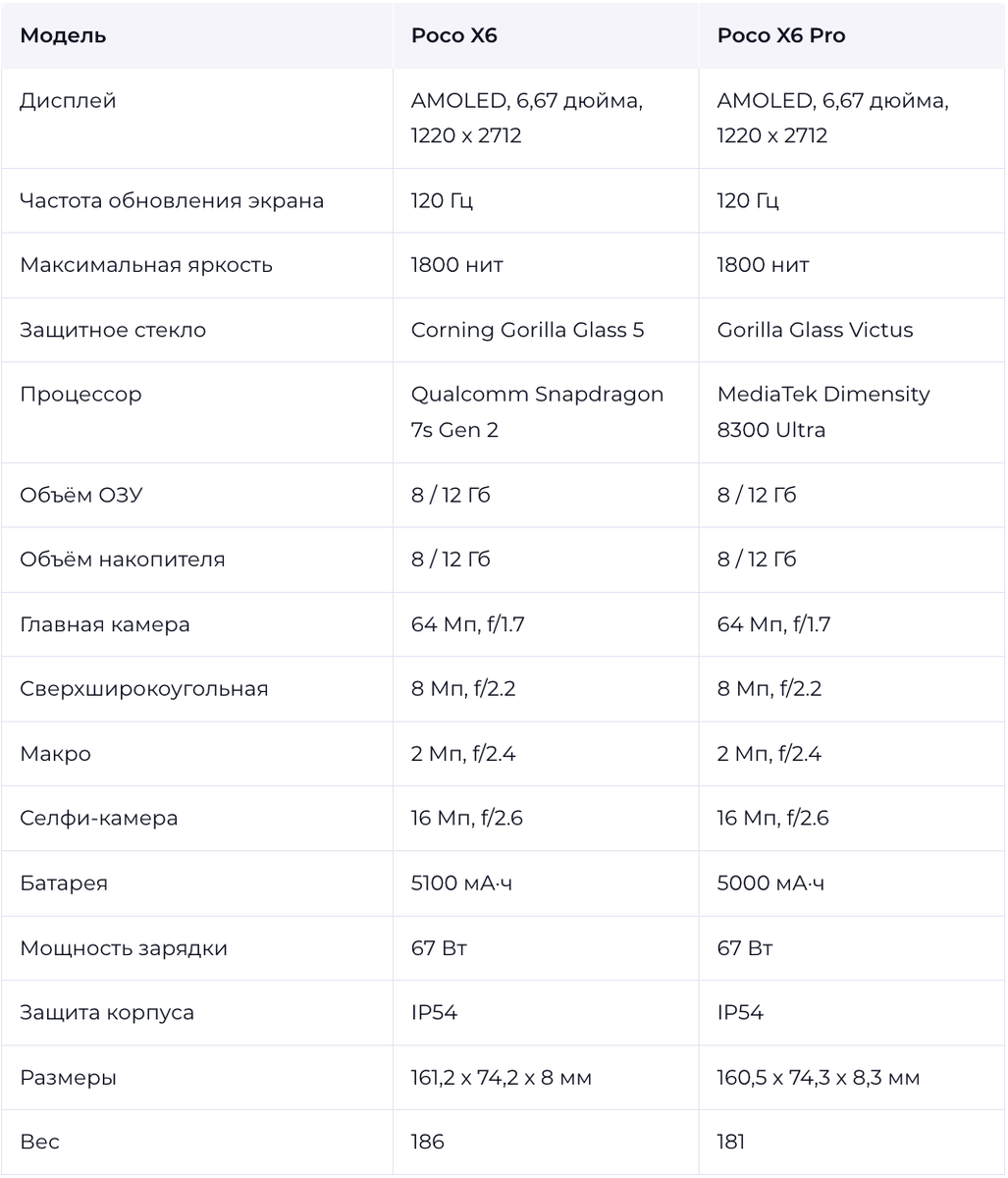Click the Gorilla Glass Victus cell
The width and height of the screenshot is (1008, 1178).
pyautogui.click(x=816, y=330)
